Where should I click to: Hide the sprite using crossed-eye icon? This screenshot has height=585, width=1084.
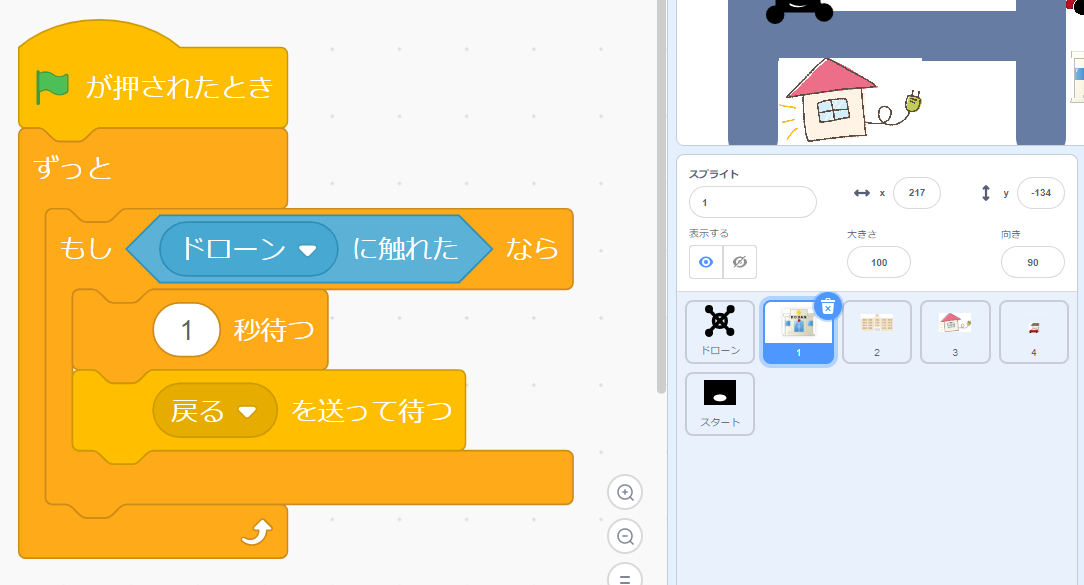tap(740, 262)
